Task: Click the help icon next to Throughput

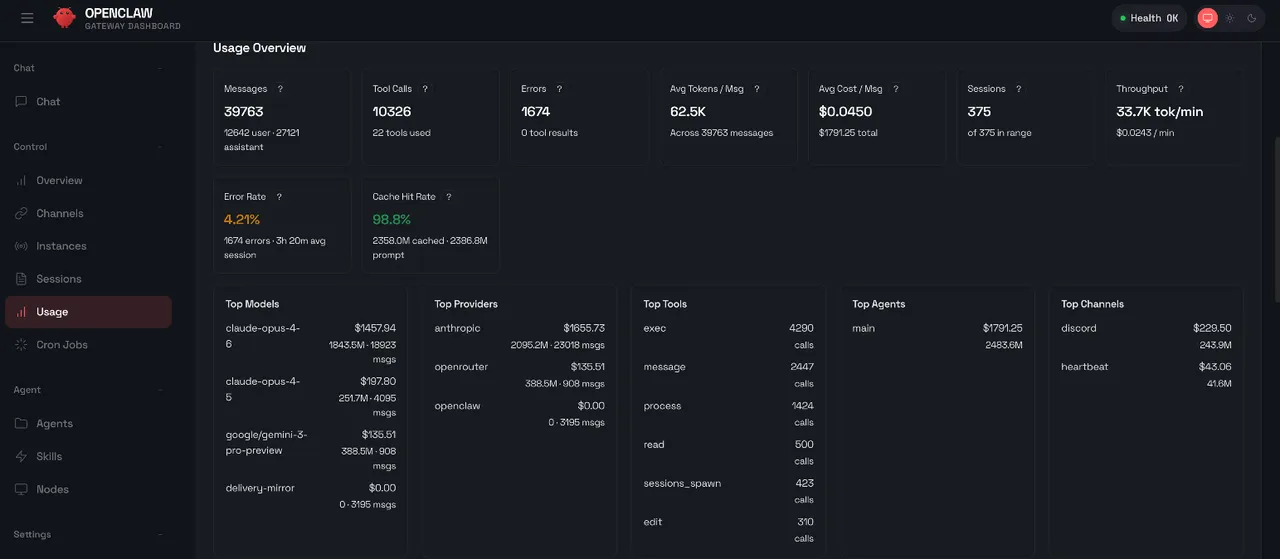Action: tap(1181, 89)
